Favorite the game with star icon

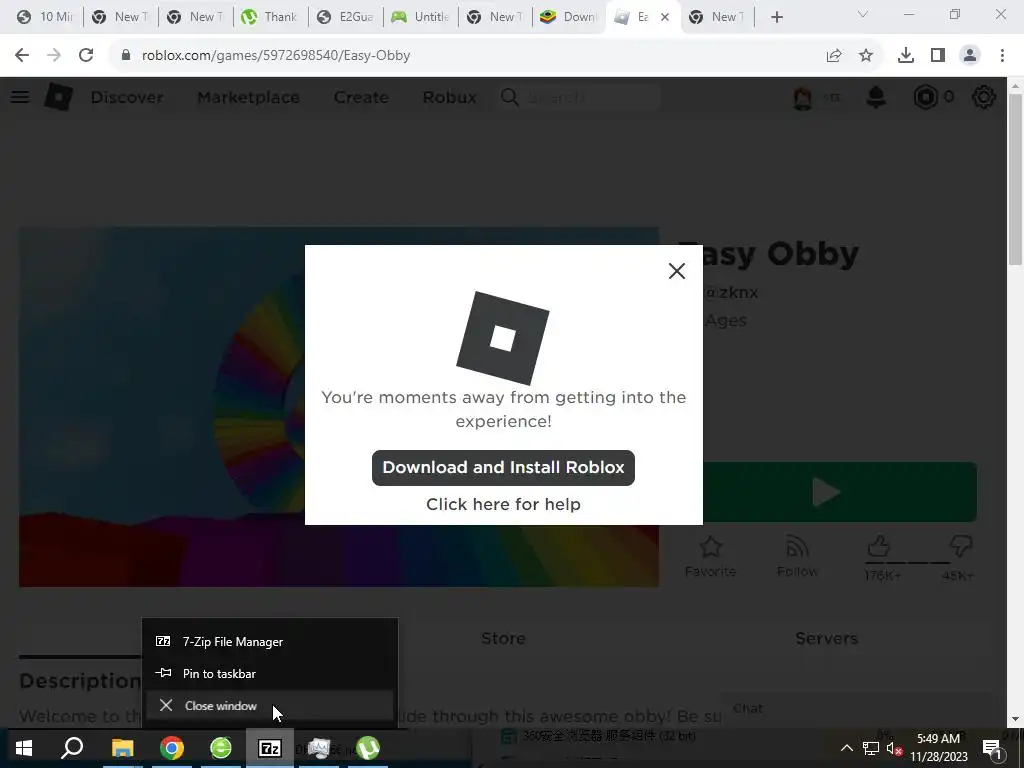click(x=711, y=556)
